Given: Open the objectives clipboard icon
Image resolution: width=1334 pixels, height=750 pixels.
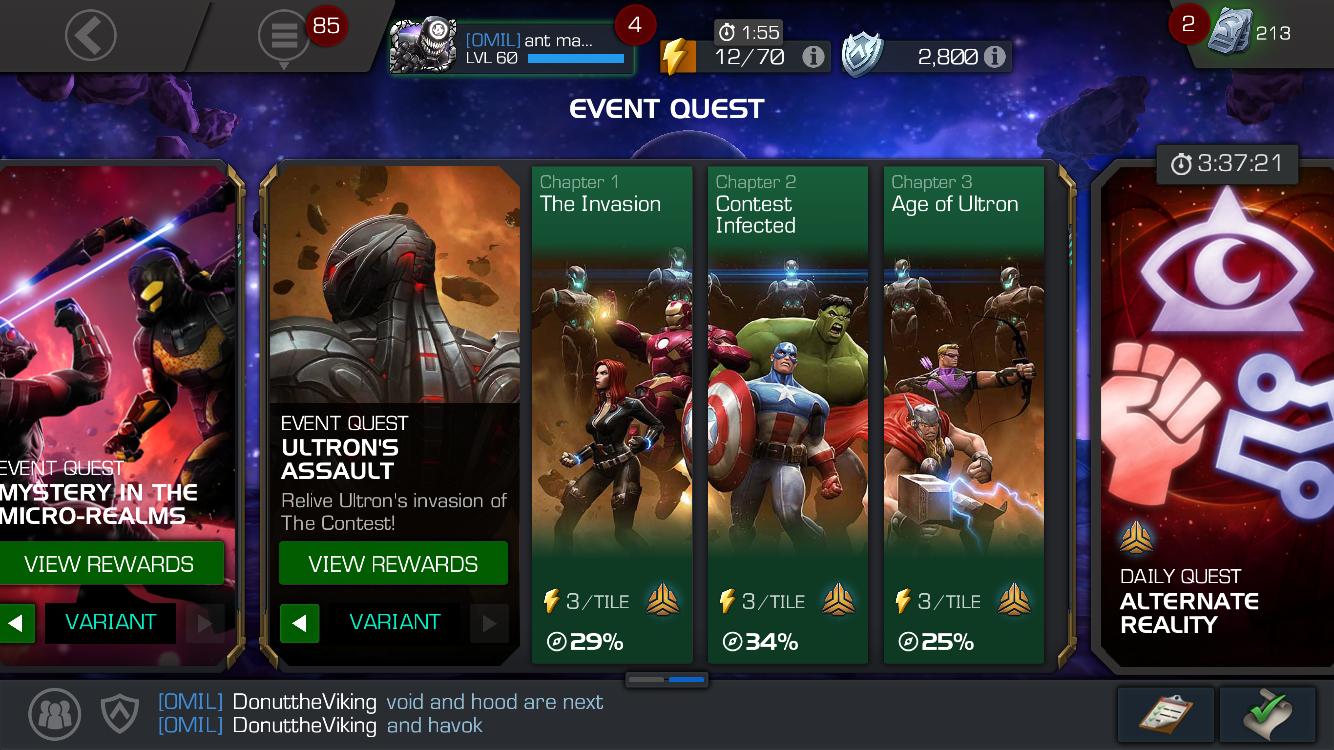Looking at the screenshot, I should coord(1166,714).
